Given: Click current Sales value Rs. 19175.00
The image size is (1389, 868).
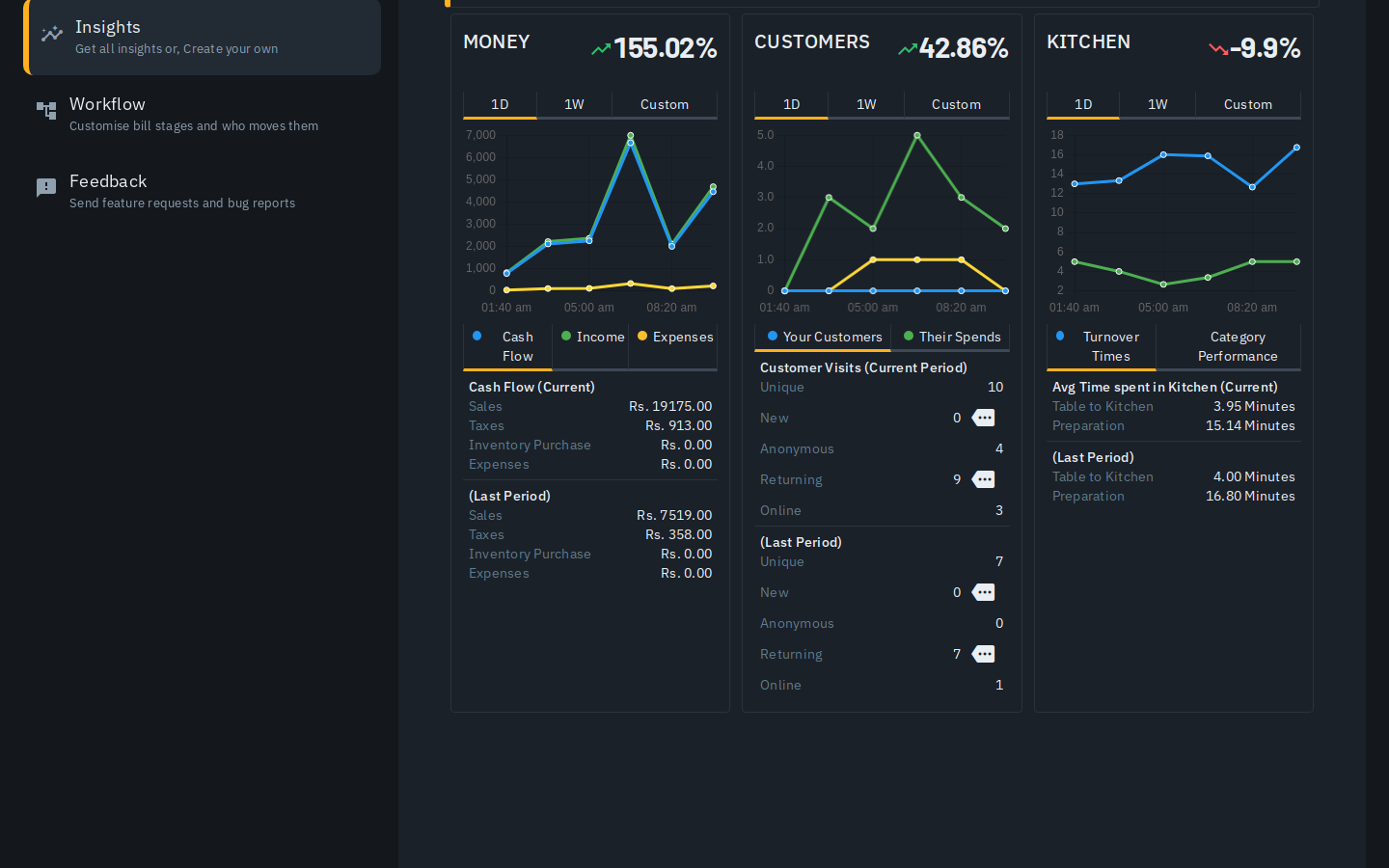Looking at the screenshot, I should click(670, 406).
